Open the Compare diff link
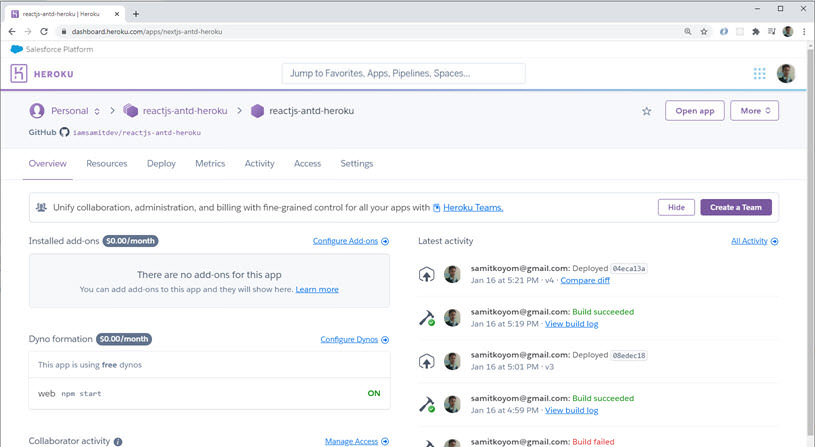The height and width of the screenshot is (447, 815). (x=585, y=281)
